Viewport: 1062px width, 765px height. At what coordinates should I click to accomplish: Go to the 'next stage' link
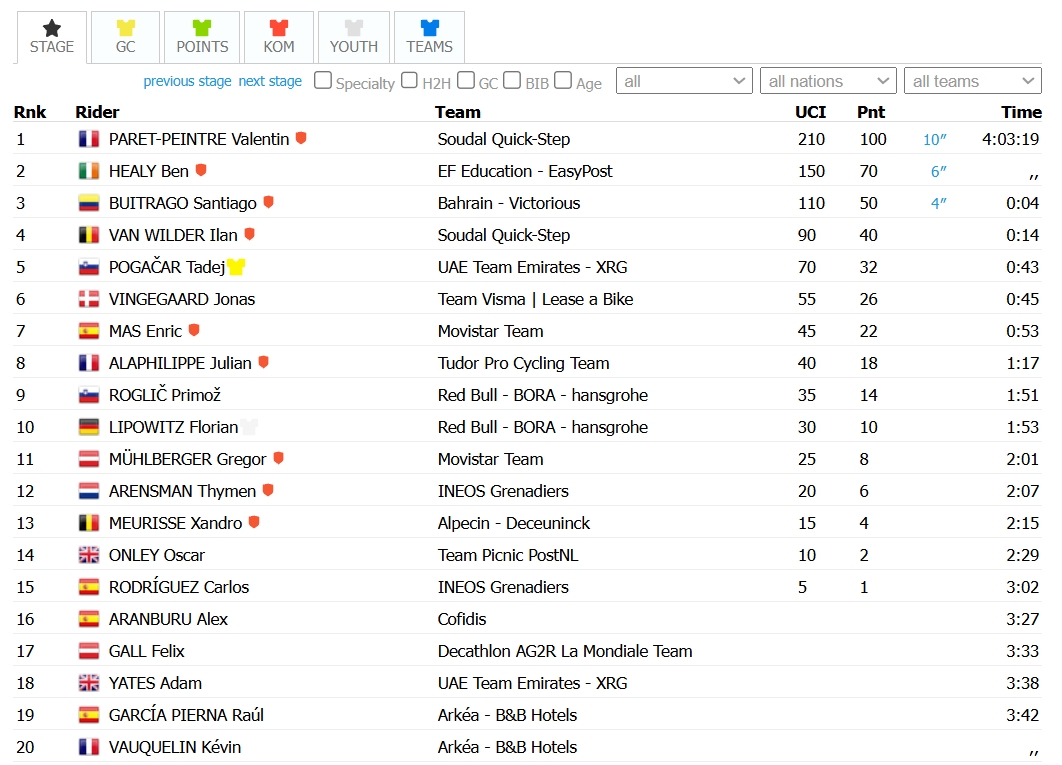point(270,81)
